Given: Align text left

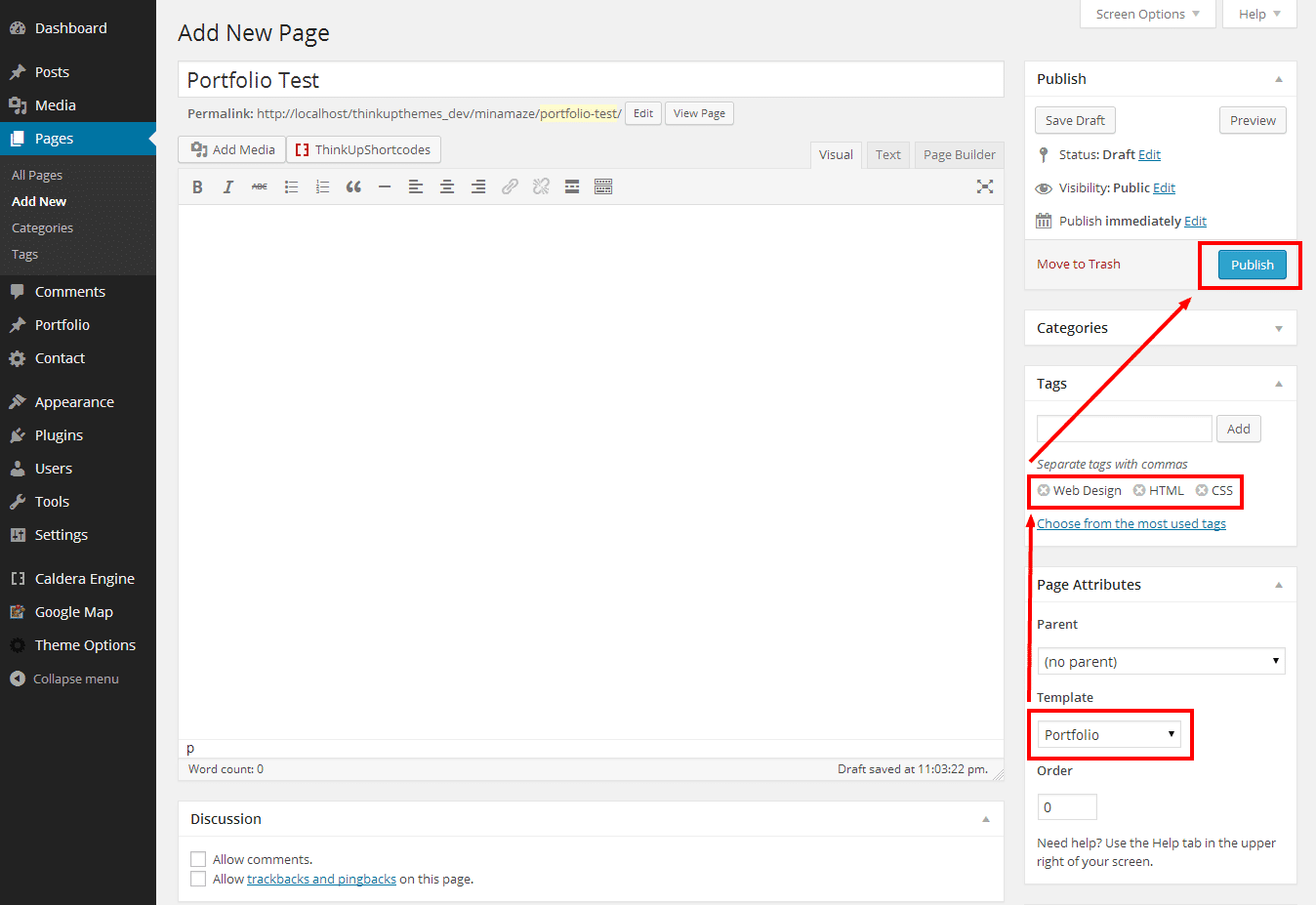Looking at the screenshot, I should [x=416, y=186].
